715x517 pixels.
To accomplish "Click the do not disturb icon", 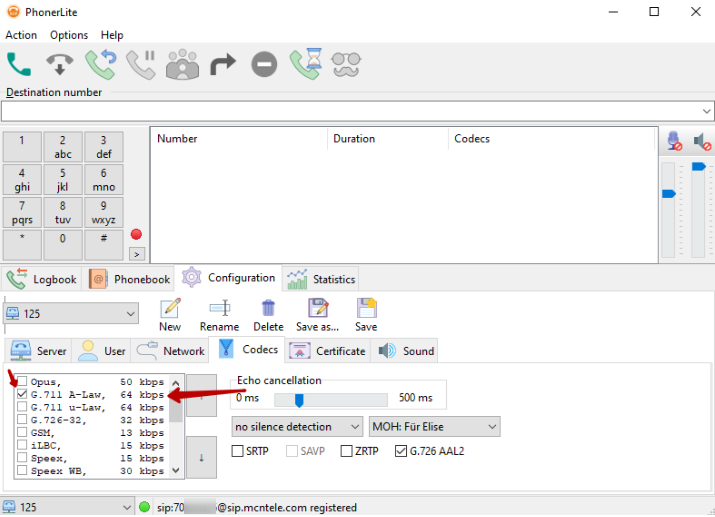I will click(264, 64).
